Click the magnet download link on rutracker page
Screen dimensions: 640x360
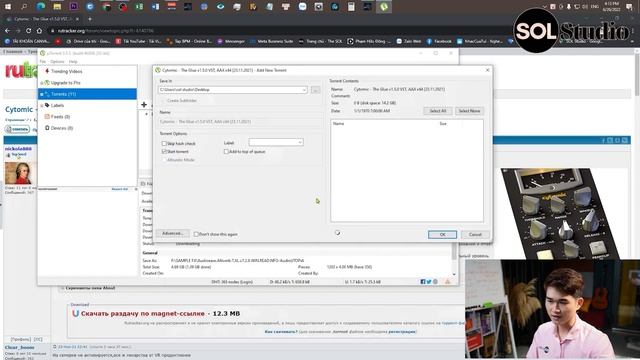tap(142, 313)
